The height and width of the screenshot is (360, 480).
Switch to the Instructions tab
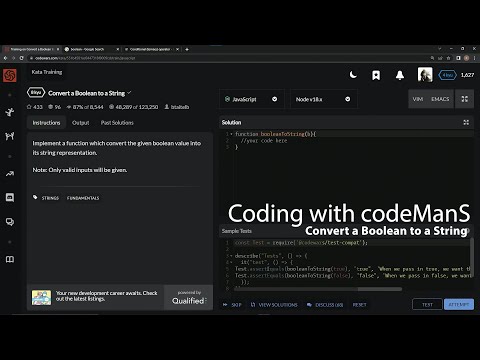pos(46,123)
